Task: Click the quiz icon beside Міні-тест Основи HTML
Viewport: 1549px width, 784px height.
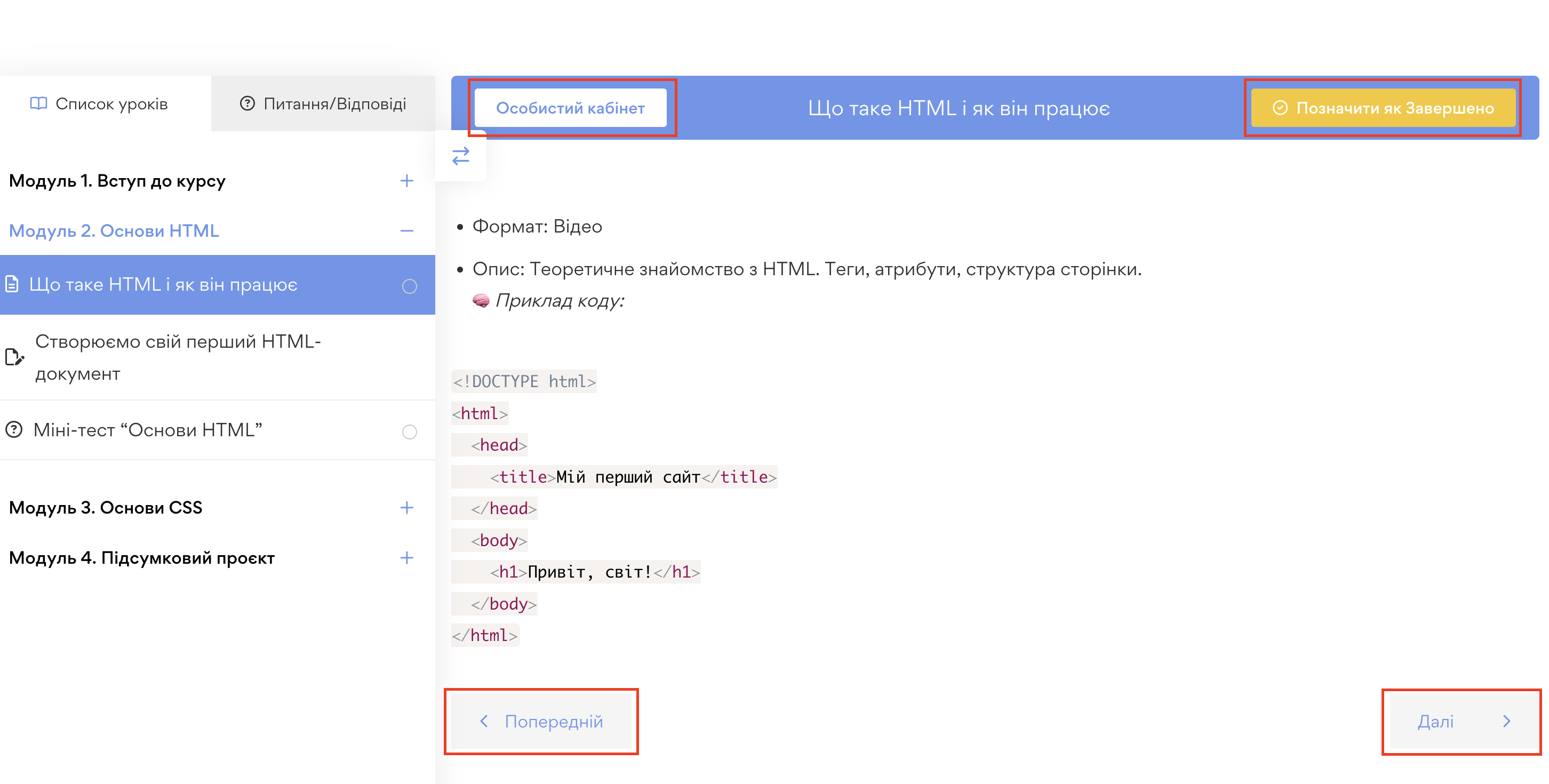Action: point(13,430)
